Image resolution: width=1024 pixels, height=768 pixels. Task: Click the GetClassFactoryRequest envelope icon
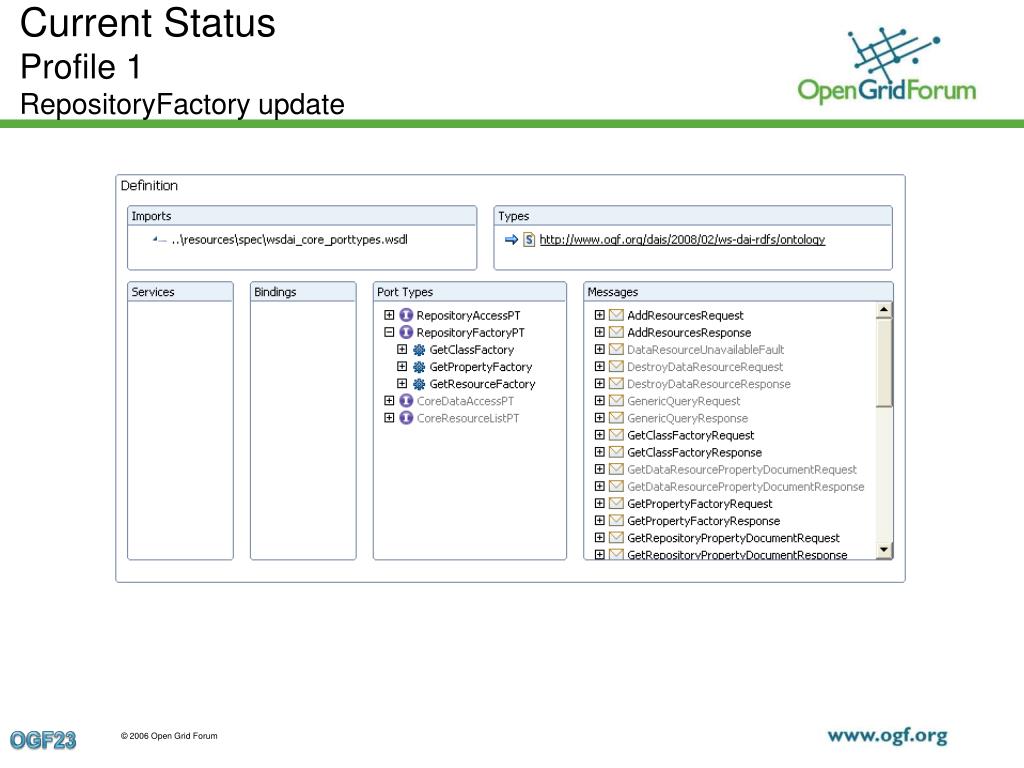616,435
